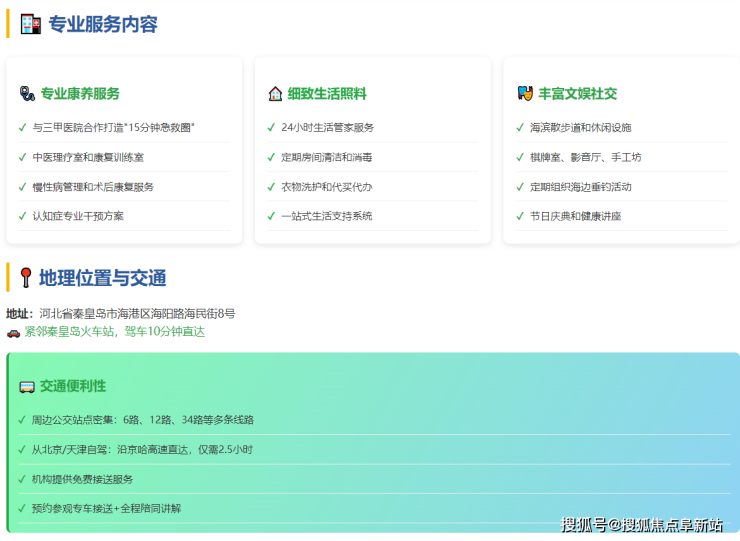Image resolution: width=740 pixels, height=541 pixels.
Task: Click the checkmark before 24小时生活管家服务
Action: tap(271, 128)
